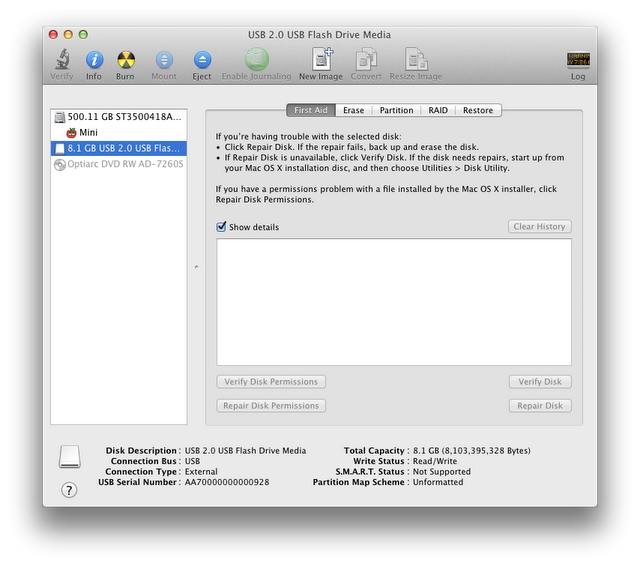640x566 pixels.
Task: Open the Log toolbar icon
Action: tap(578, 60)
